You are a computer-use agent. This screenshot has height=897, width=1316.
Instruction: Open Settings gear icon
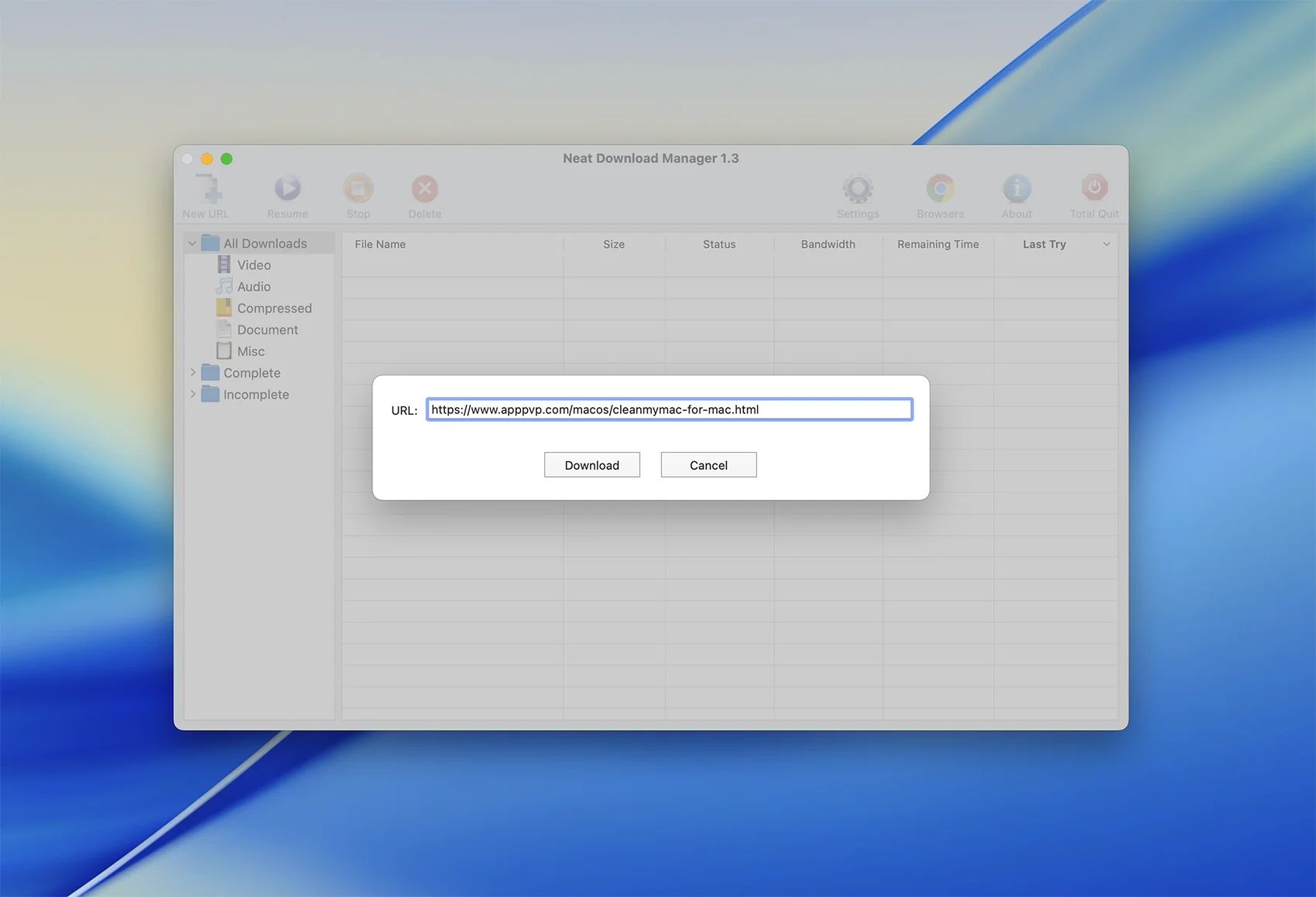857,190
